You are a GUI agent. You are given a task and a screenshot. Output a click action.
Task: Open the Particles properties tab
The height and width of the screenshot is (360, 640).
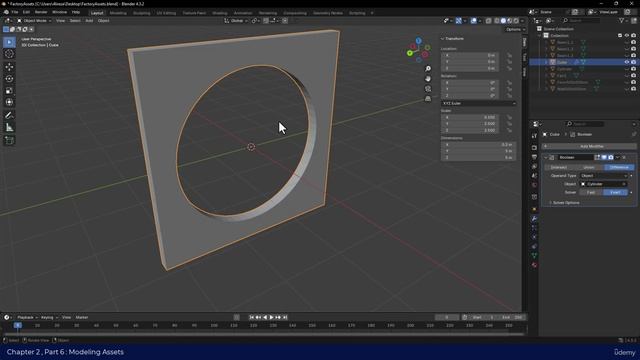[x=534, y=228]
